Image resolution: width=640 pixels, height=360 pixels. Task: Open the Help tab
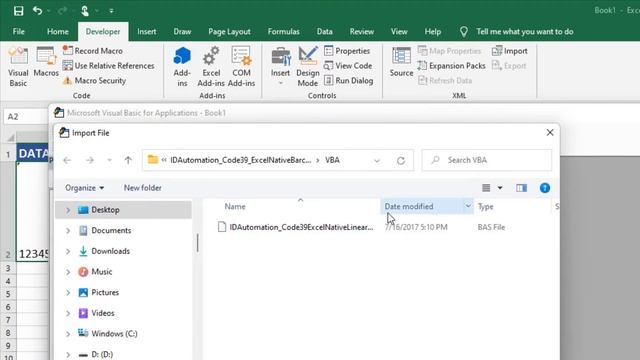coord(433,31)
